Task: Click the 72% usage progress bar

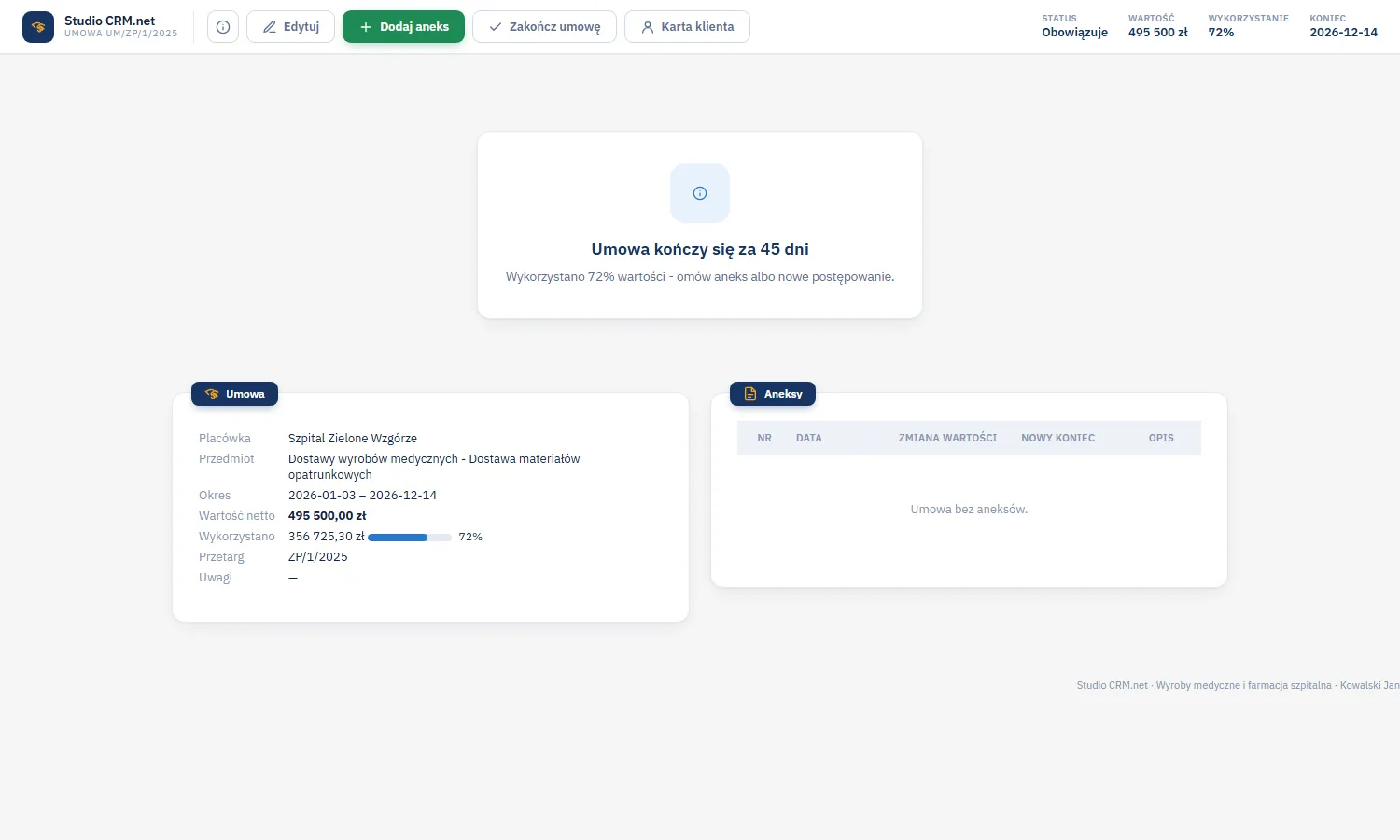Action: pyautogui.click(x=410, y=538)
